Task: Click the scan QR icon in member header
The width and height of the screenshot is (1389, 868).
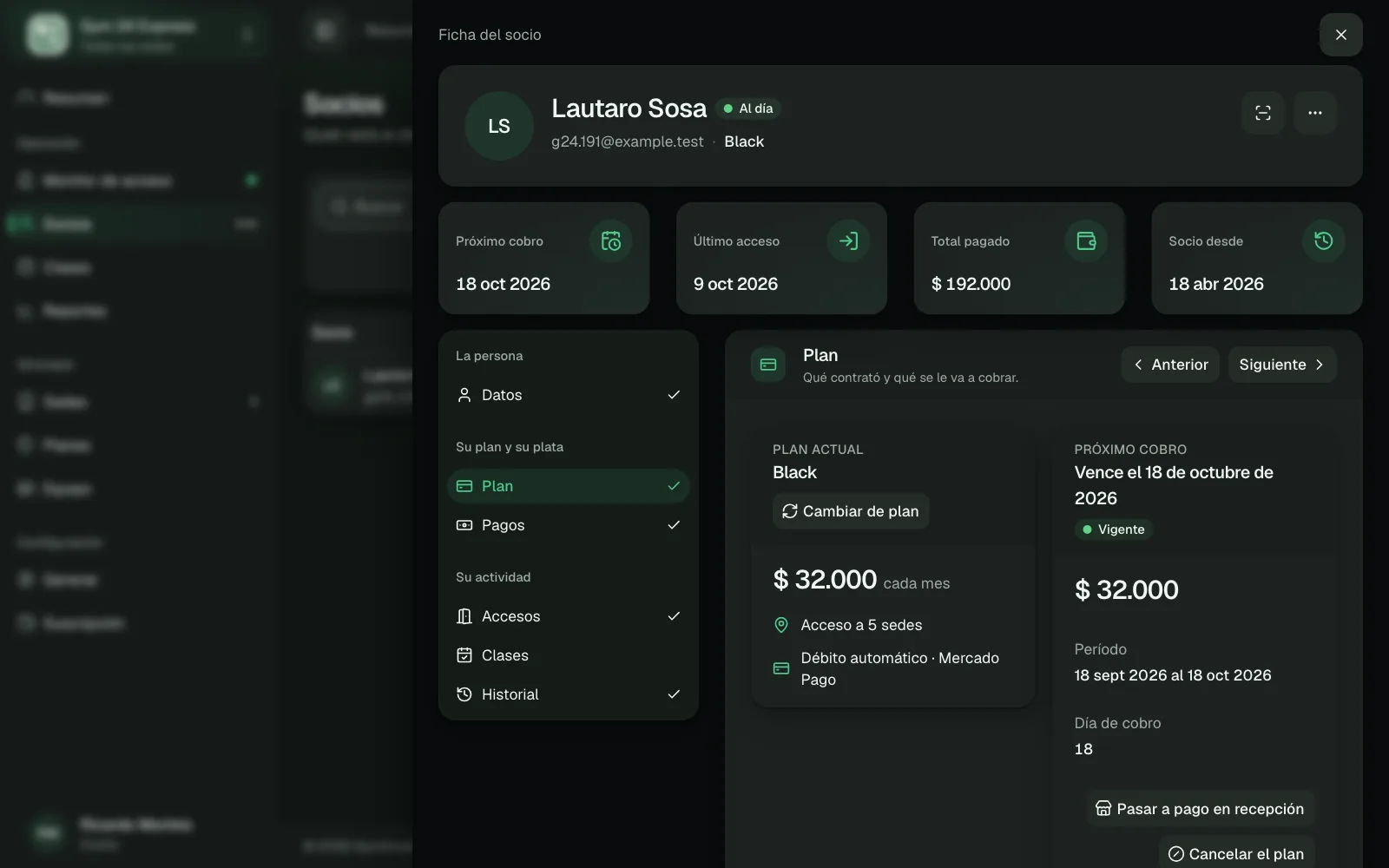Action: pos(1263,113)
